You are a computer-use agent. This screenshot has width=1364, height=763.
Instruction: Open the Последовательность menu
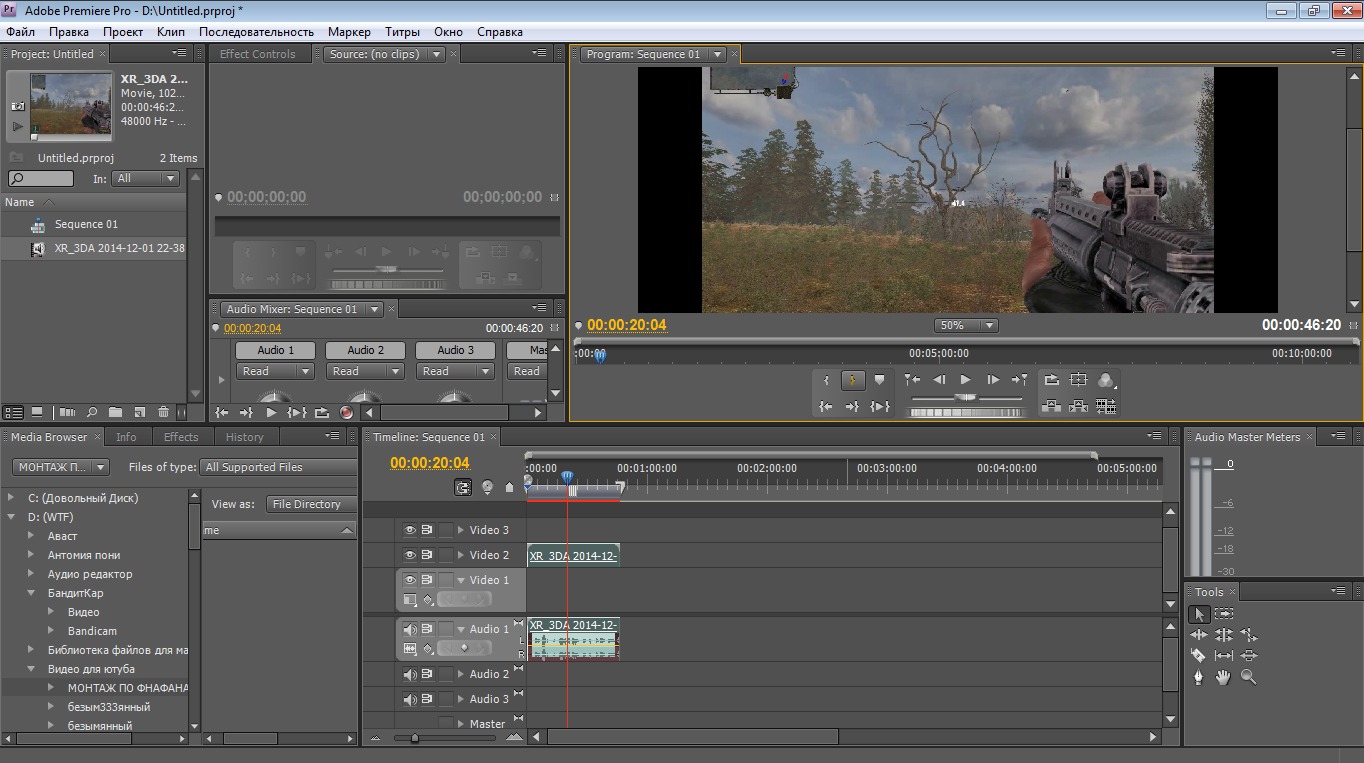click(x=256, y=32)
